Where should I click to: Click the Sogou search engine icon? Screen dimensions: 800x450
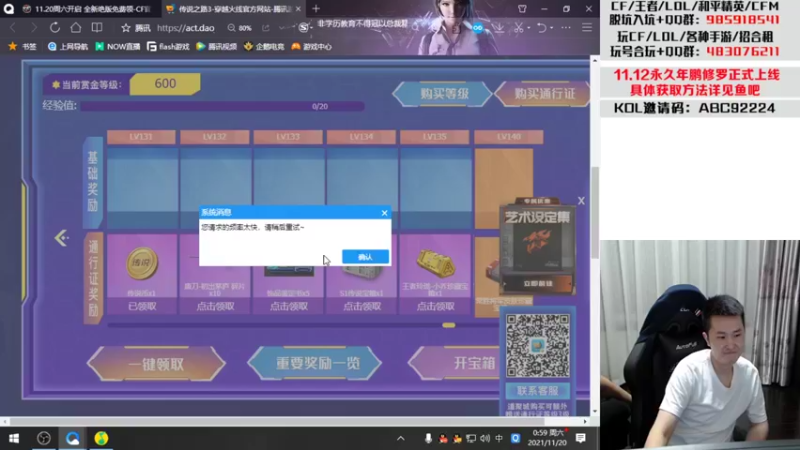coord(303,28)
